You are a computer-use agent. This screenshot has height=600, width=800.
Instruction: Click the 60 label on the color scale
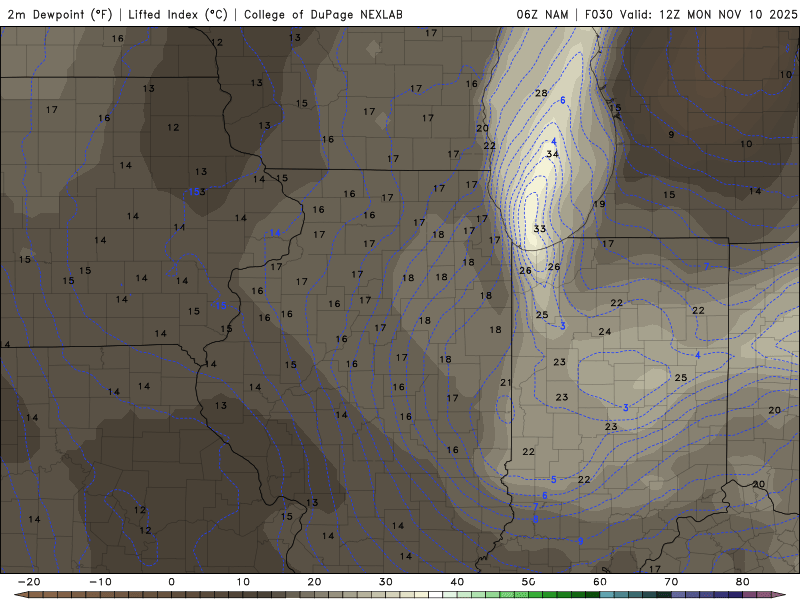pos(600,582)
